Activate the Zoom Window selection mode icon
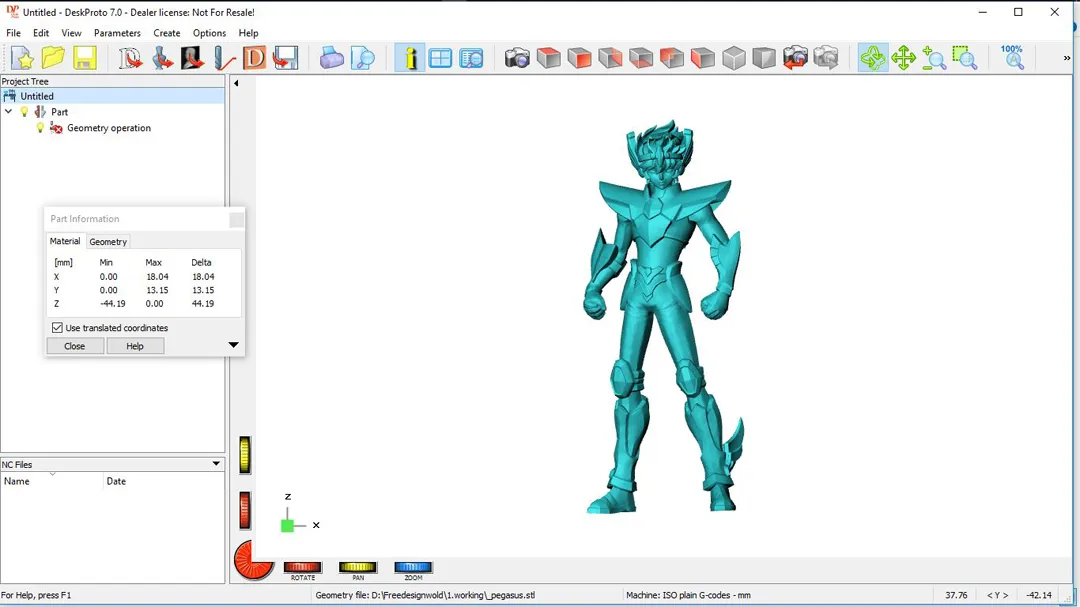Image resolution: width=1080 pixels, height=607 pixels. tap(965, 58)
